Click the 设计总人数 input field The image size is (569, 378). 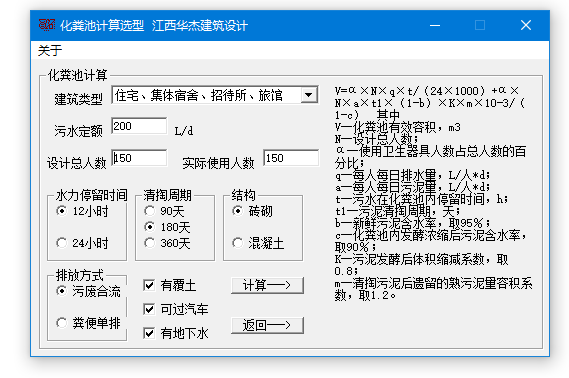pos(139,158)
